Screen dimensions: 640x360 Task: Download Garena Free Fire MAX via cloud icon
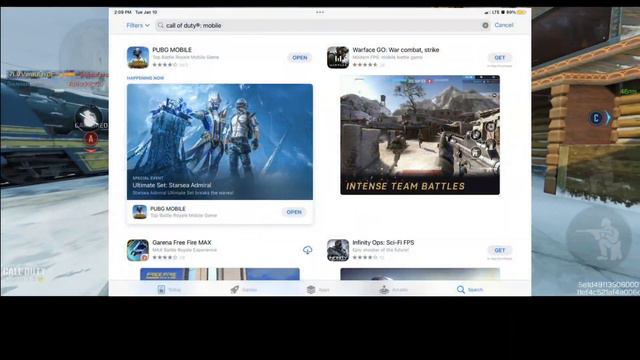(307, 250)
